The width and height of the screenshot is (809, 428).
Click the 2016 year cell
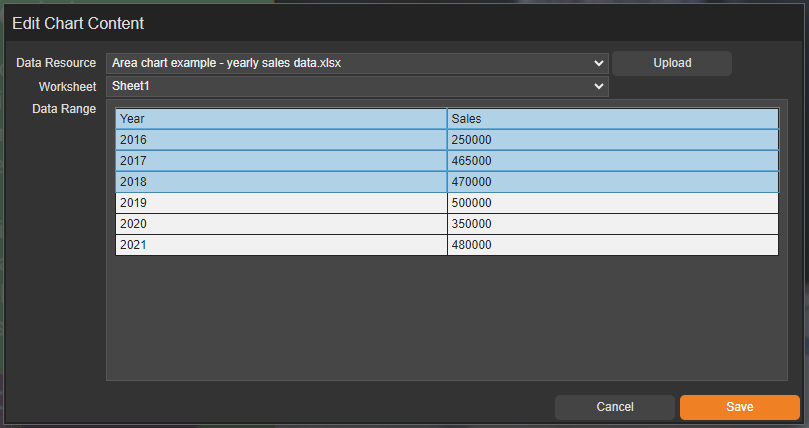tap(281, 140)
